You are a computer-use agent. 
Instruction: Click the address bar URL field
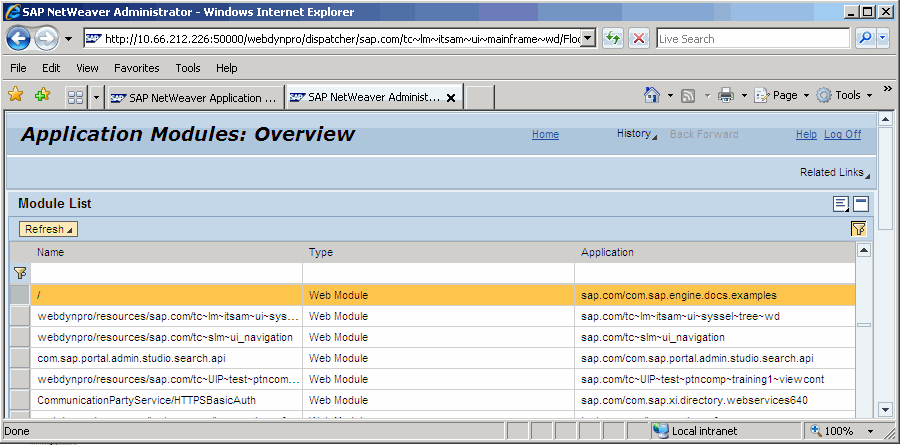[x=333, y=38]
